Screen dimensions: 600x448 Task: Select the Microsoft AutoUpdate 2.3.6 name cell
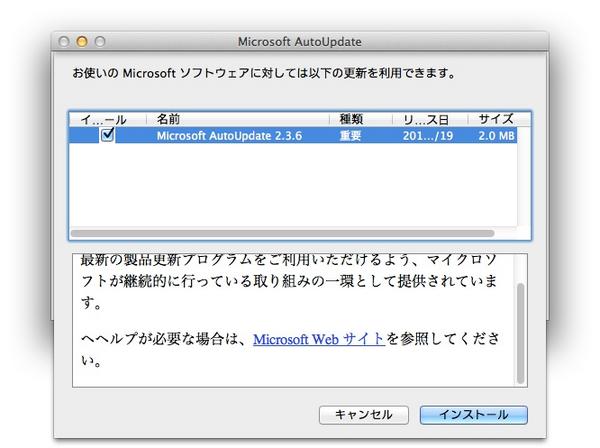click(x=229, y=136)
